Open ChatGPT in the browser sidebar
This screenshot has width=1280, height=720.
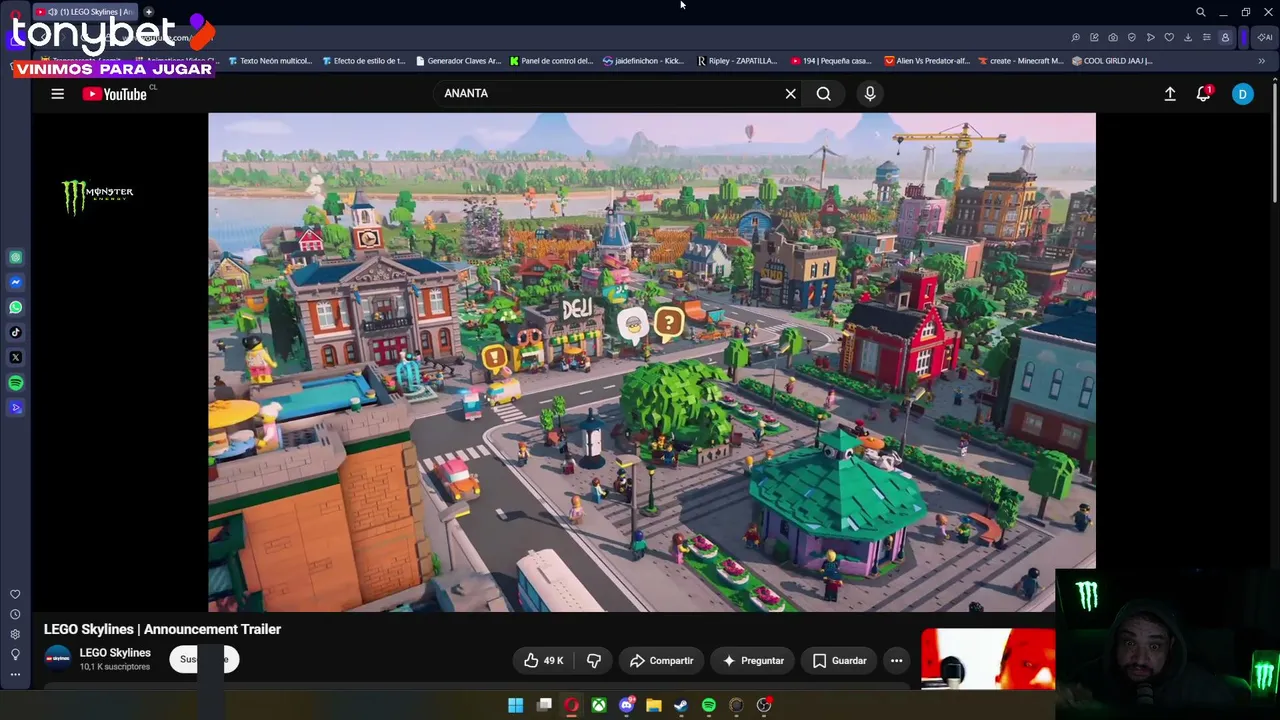pos(15,258)
